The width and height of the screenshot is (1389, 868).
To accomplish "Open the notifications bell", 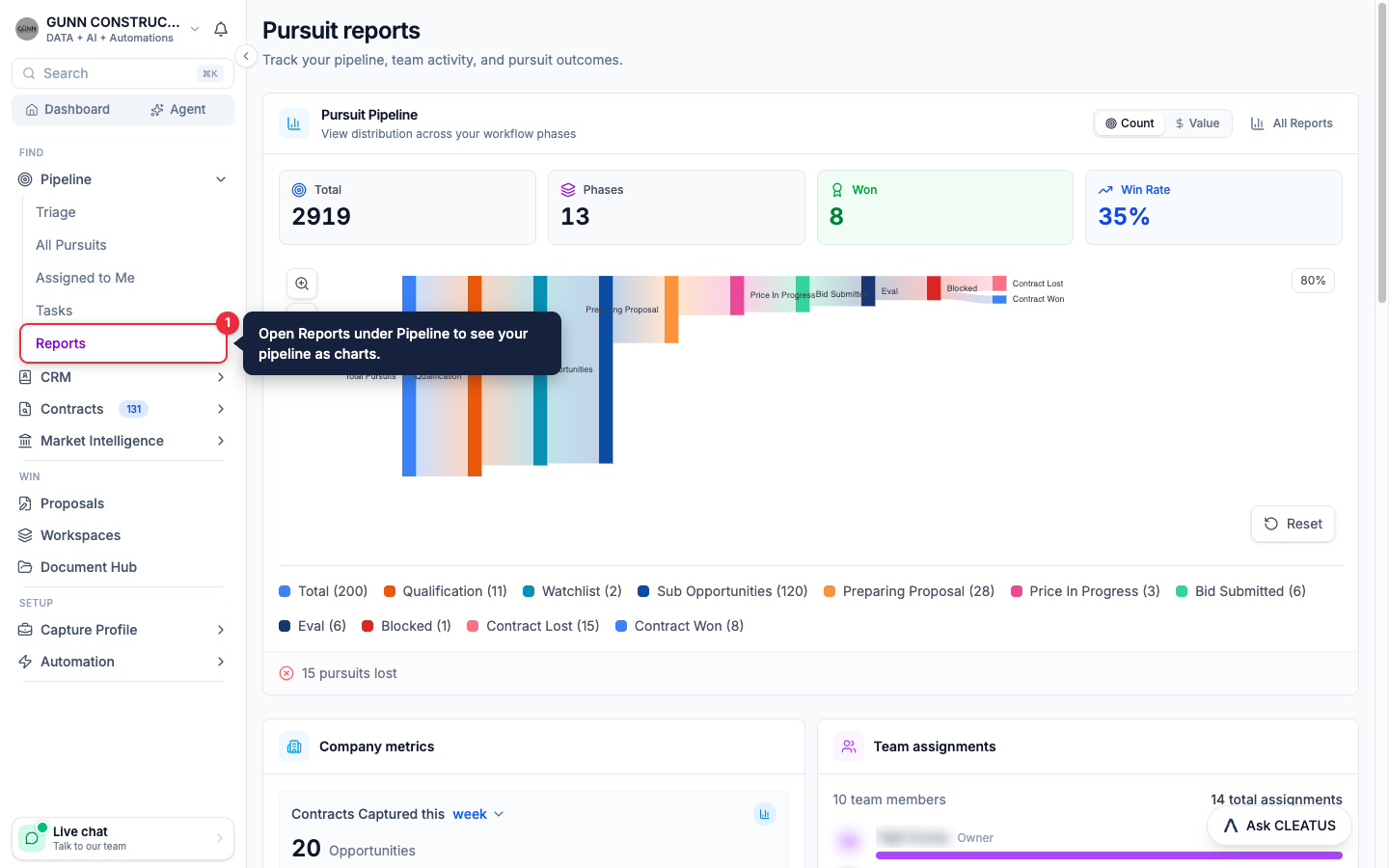I will pyautogui.click(x=221, y=29).
